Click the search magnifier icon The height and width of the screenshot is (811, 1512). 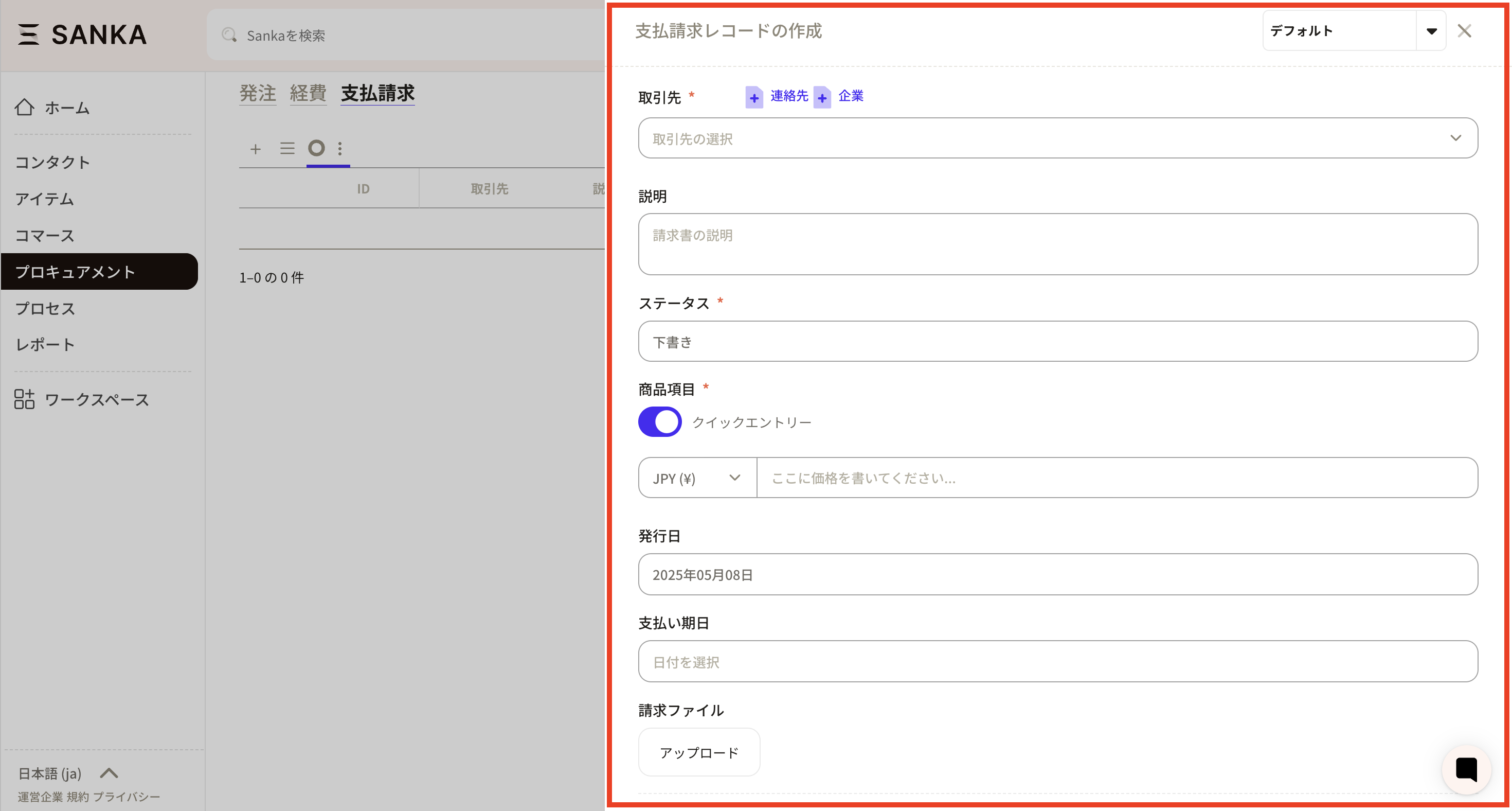pos(229,35)
